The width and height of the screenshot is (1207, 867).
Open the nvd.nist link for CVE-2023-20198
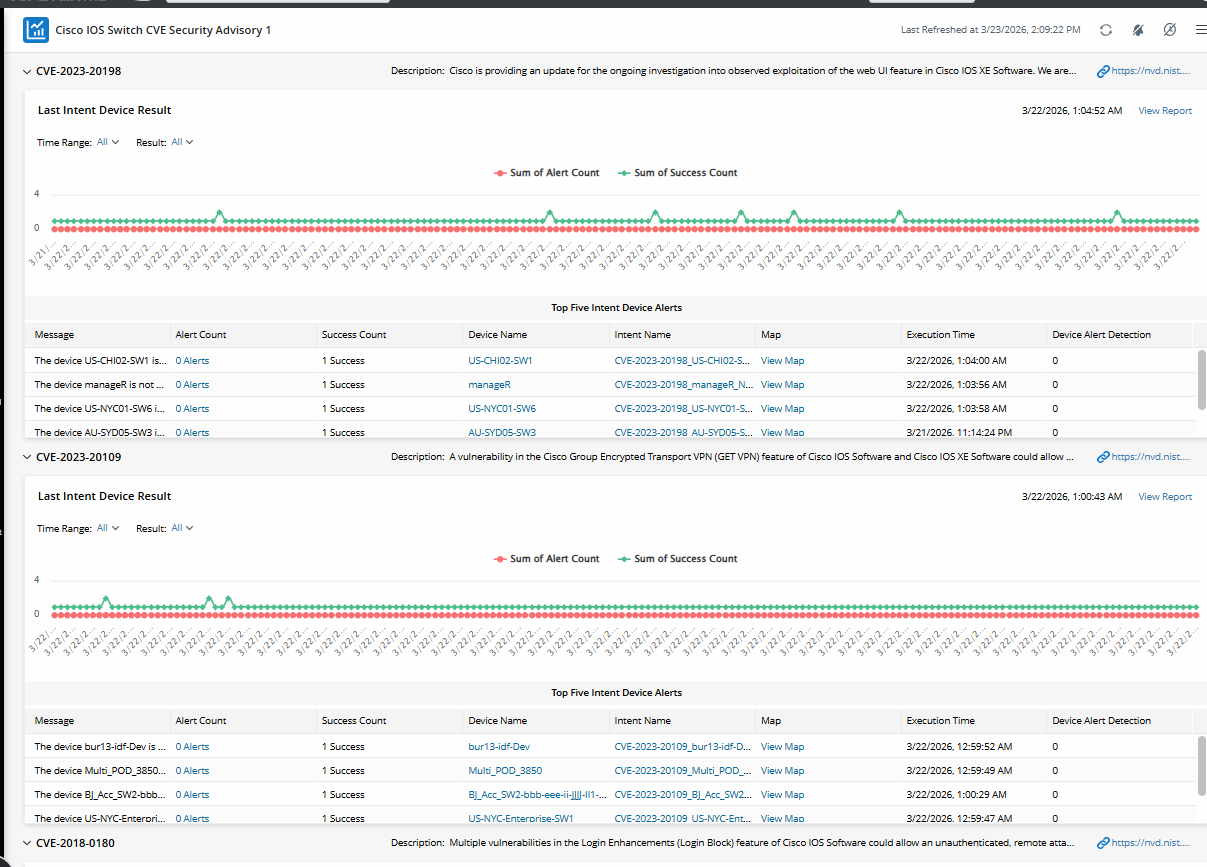pos(1151,71)
